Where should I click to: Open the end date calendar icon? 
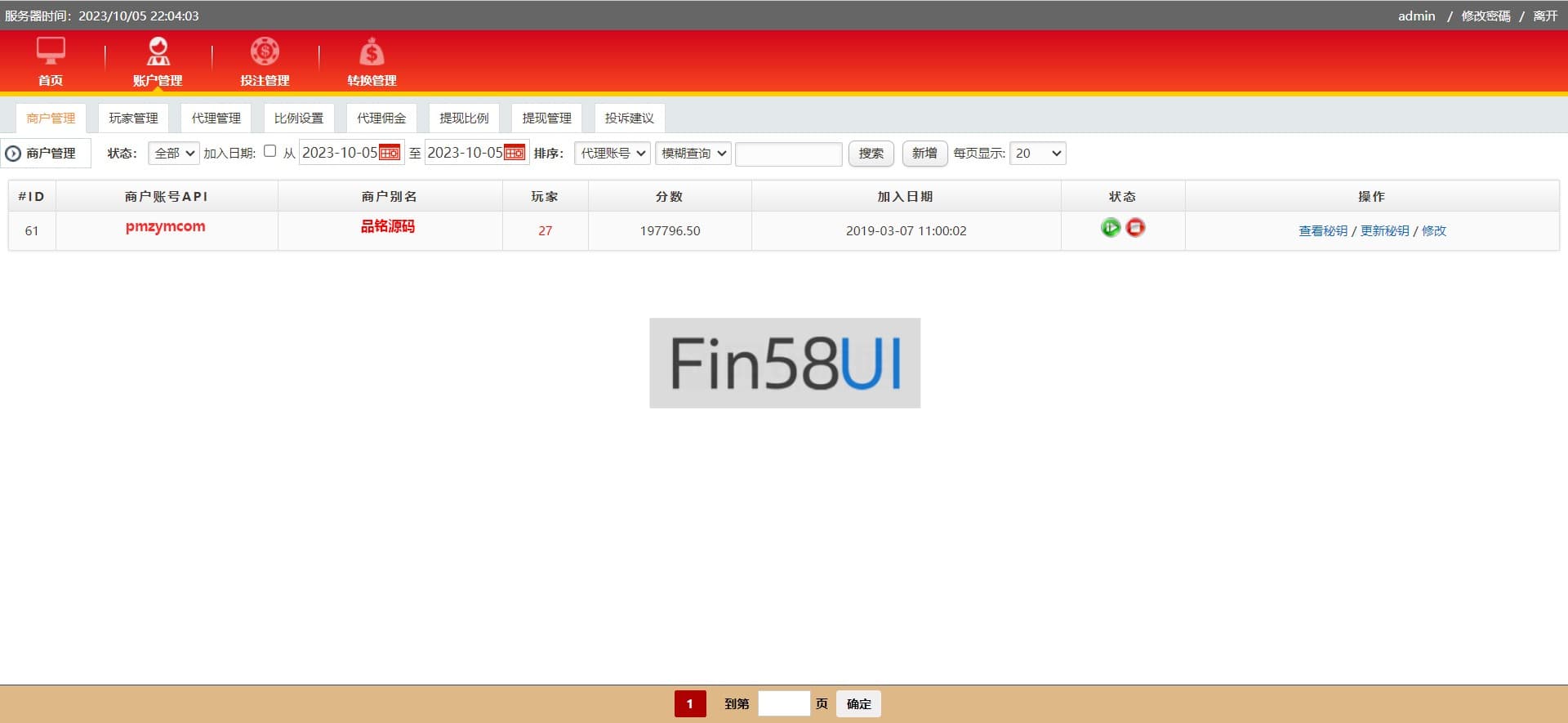click(x=514, y=153)
